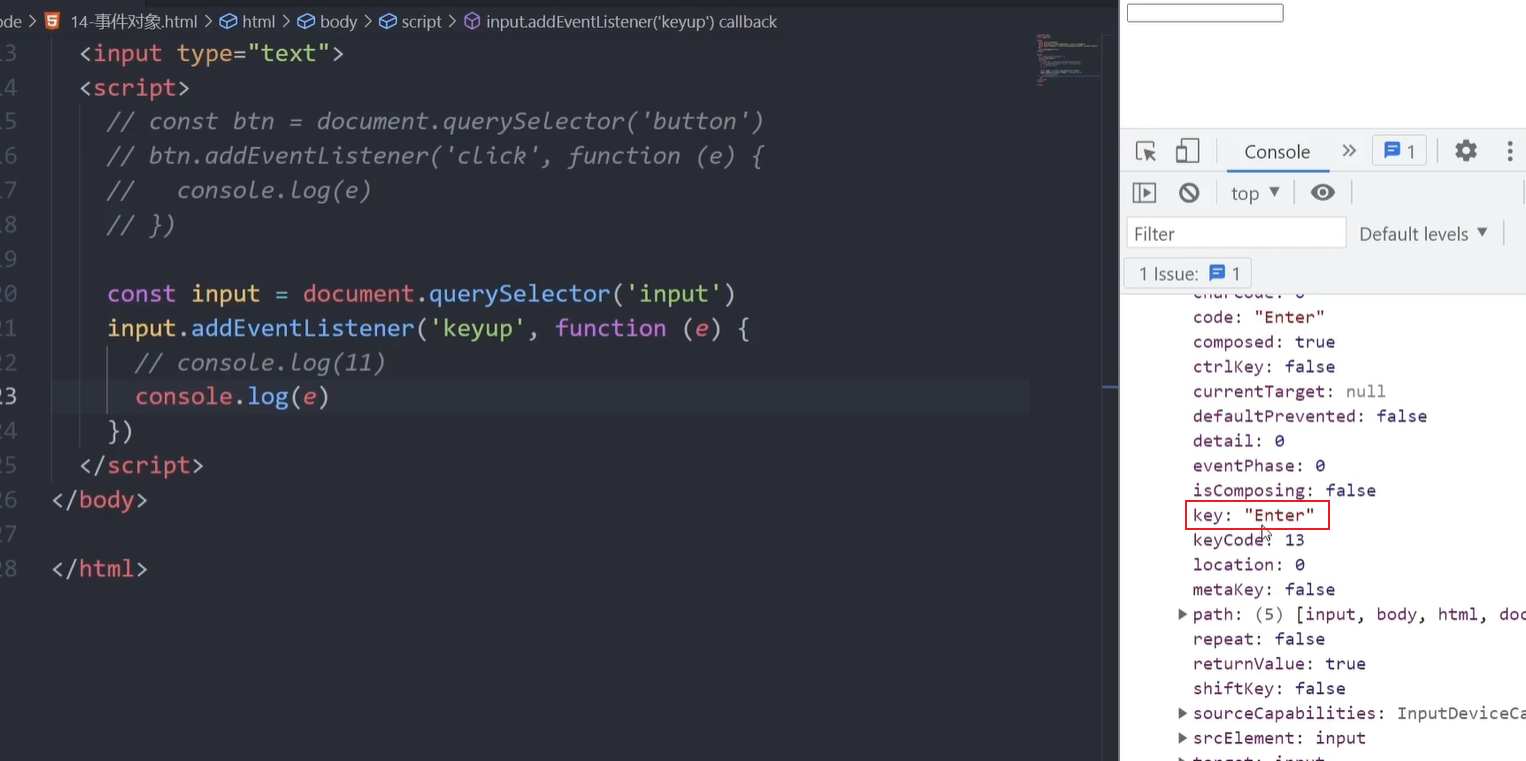1526x761 pixels.
Task: Clear the console output
Action: point(1189,193)
